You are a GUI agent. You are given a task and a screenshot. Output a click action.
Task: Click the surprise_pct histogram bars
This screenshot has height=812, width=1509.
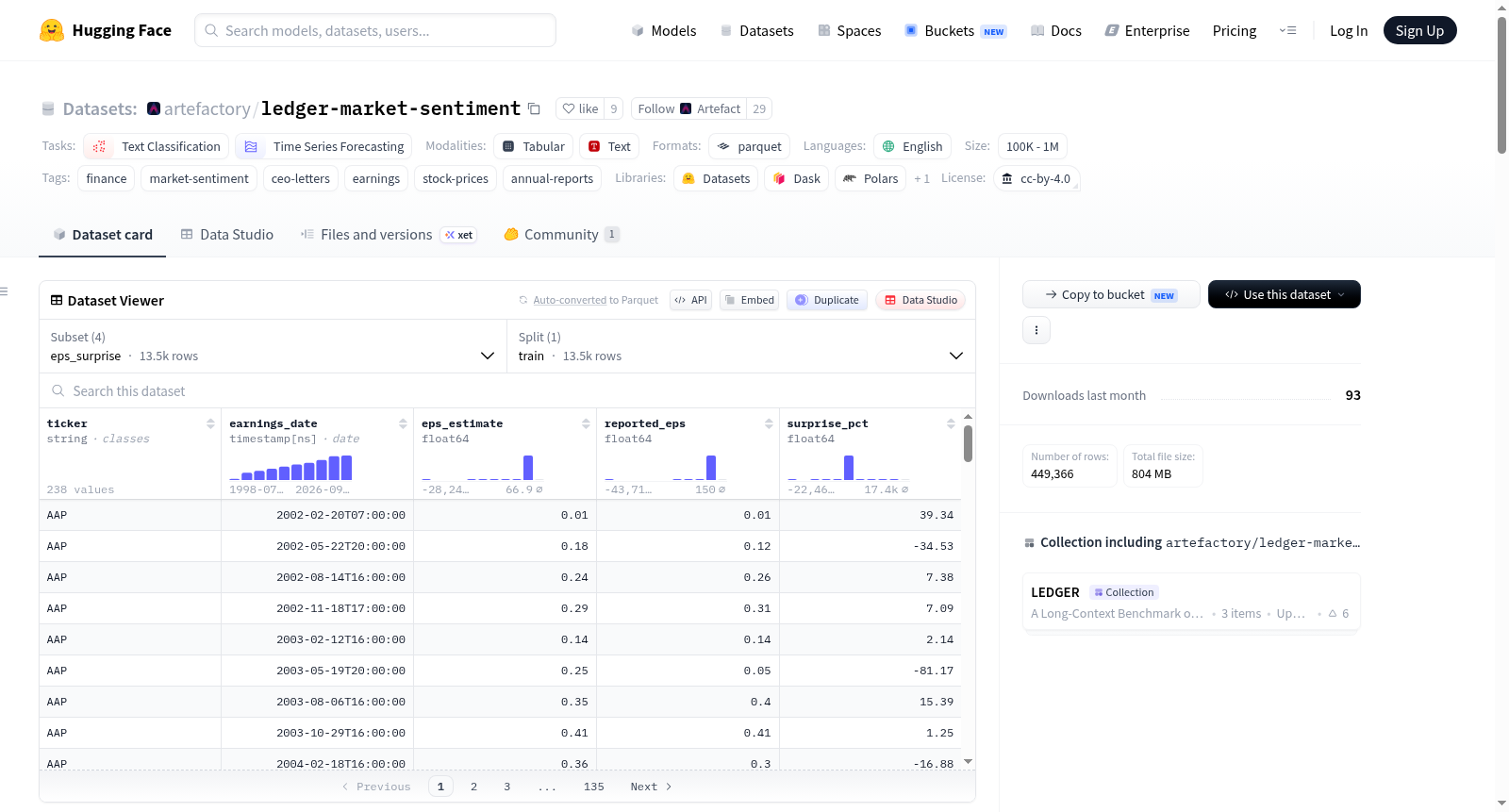click(x=847, y=468)
